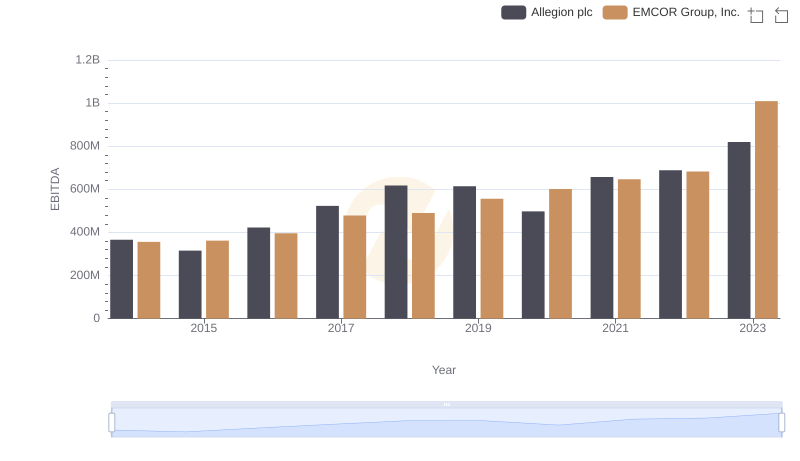This screenshot has width=800, height=461.
Task: Click the EMCOR Group bar for 2019
Action: (x=492, y=259)
